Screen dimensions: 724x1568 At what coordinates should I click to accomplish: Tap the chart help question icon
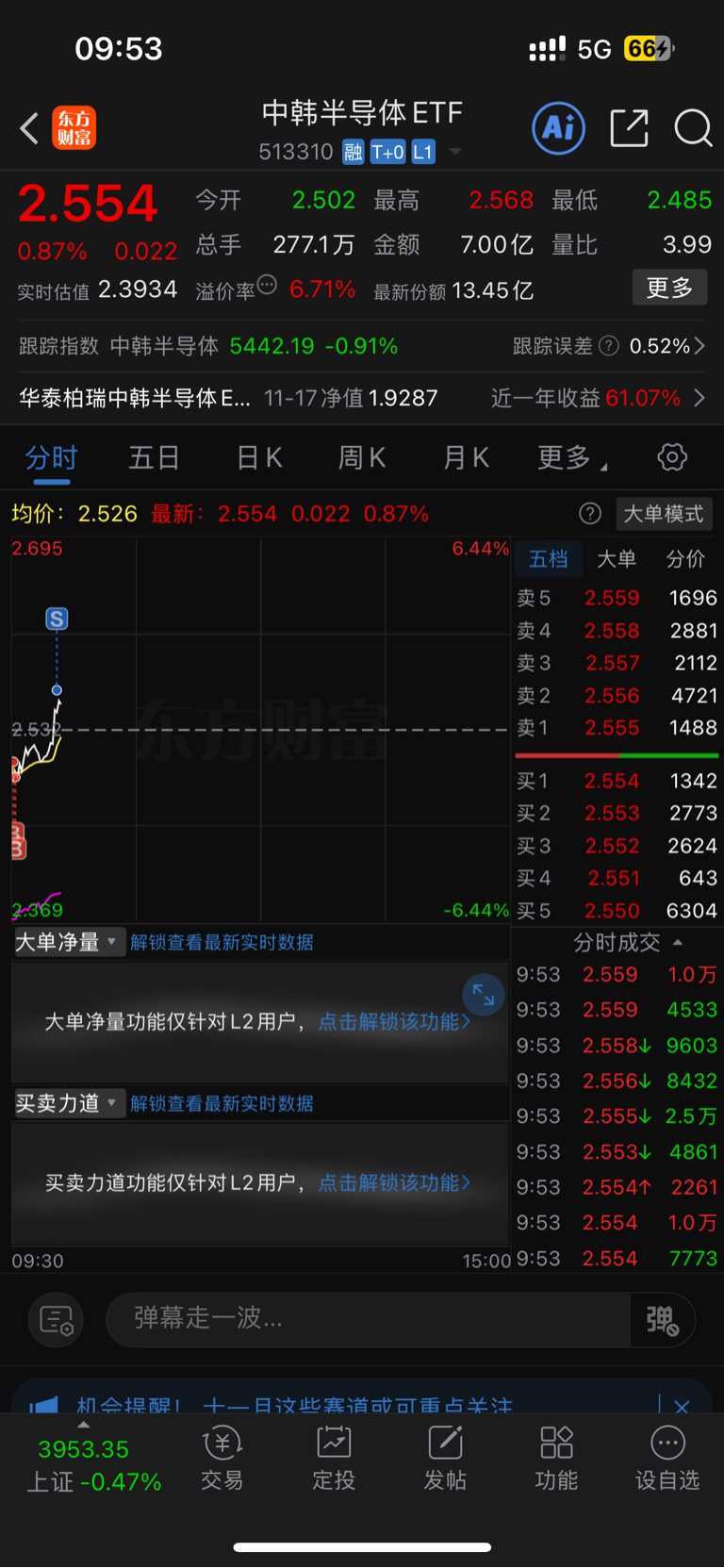click(x=590, y=513)
